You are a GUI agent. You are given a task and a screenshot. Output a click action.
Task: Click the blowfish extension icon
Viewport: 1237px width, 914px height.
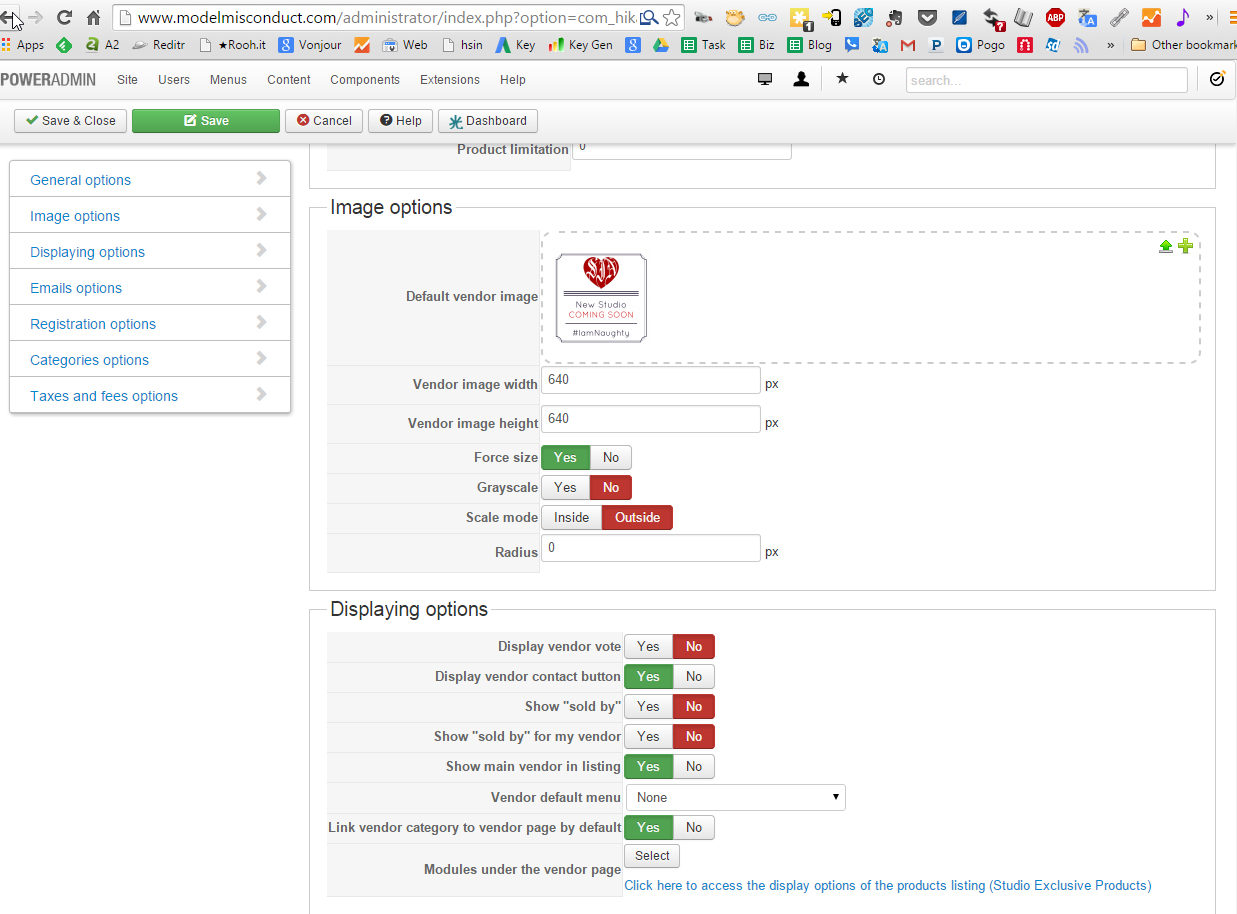[x=735, y=17]
